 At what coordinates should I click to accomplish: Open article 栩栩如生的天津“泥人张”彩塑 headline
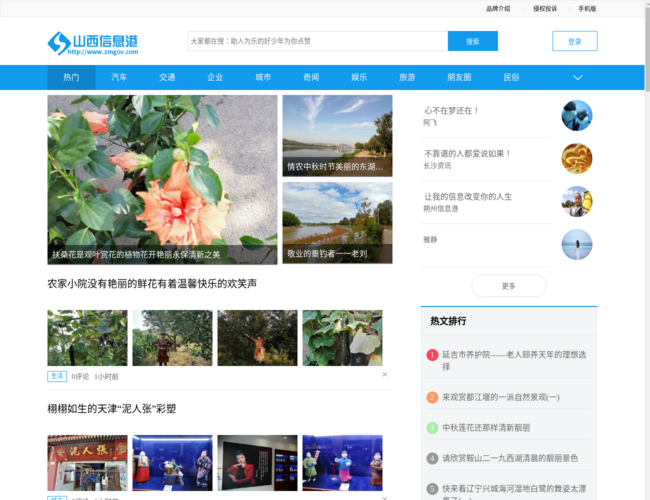(x=112, y=409)
